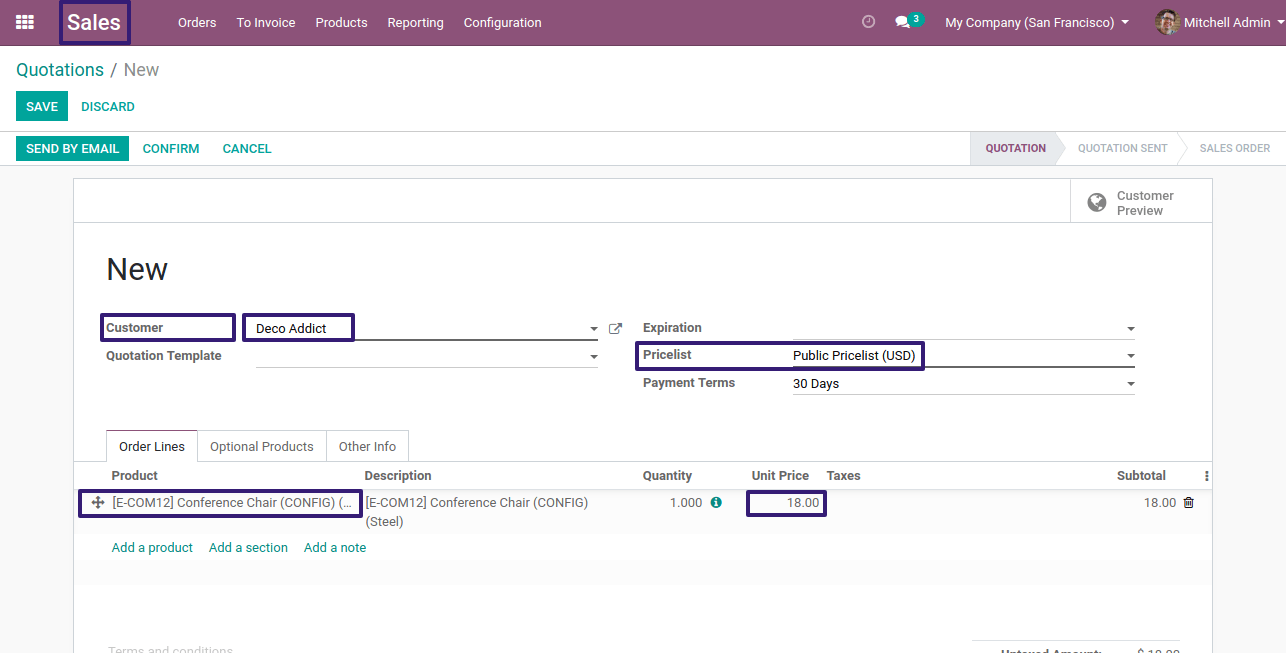Click the Quotations breadcrumb link
The height and width of the screenshot is (653, 1286).
(x=60, y=70)
